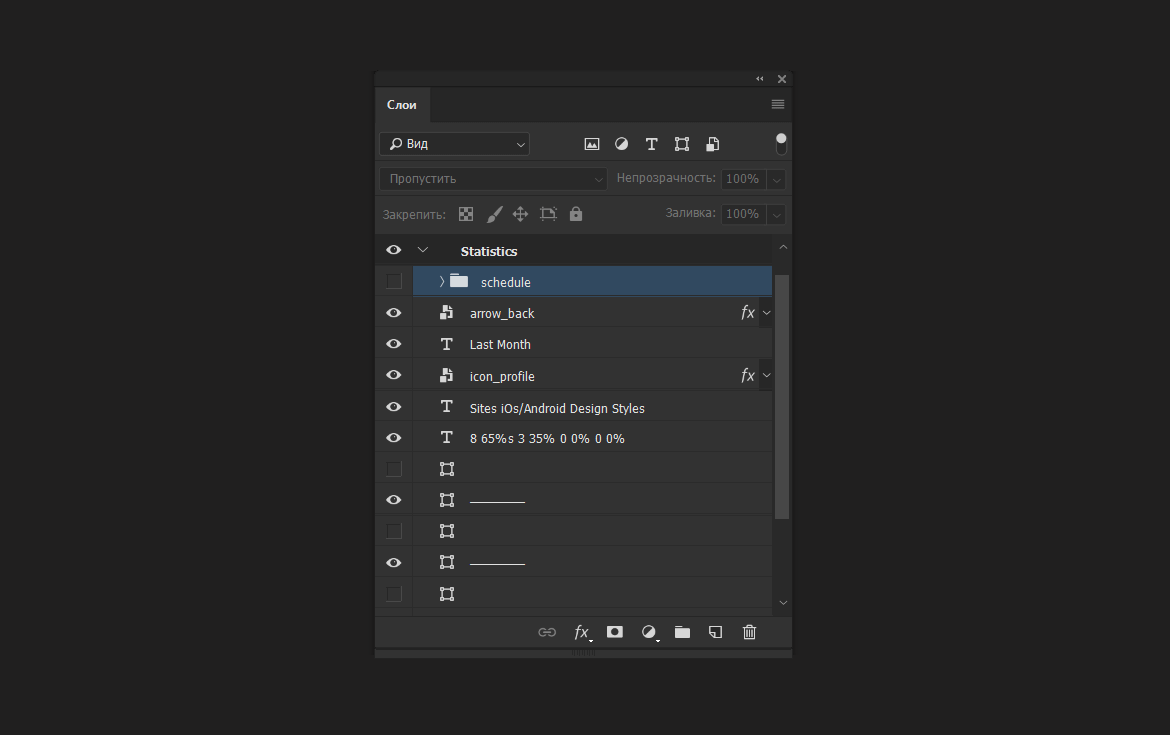Click the scroll up arrow of layers list
1170x735 pixels.
[783, 247]
